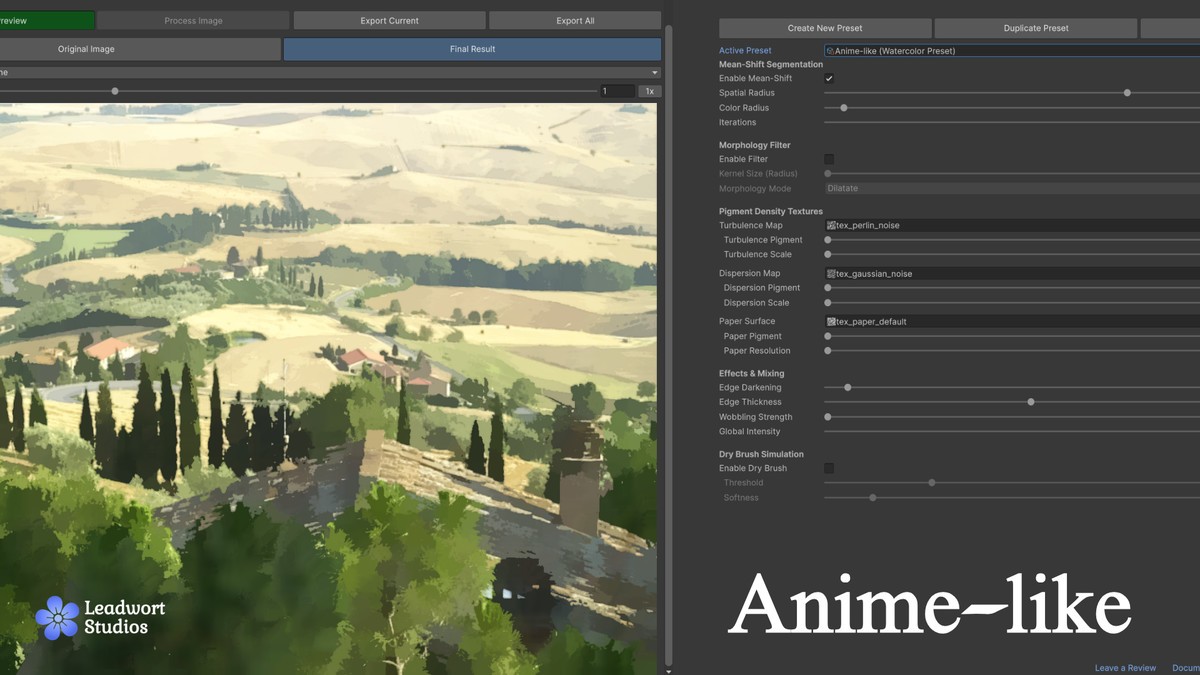Click the texture icon beside tex_paper_default
This screenshot has width=1200, height=675.
pos(831,322)
